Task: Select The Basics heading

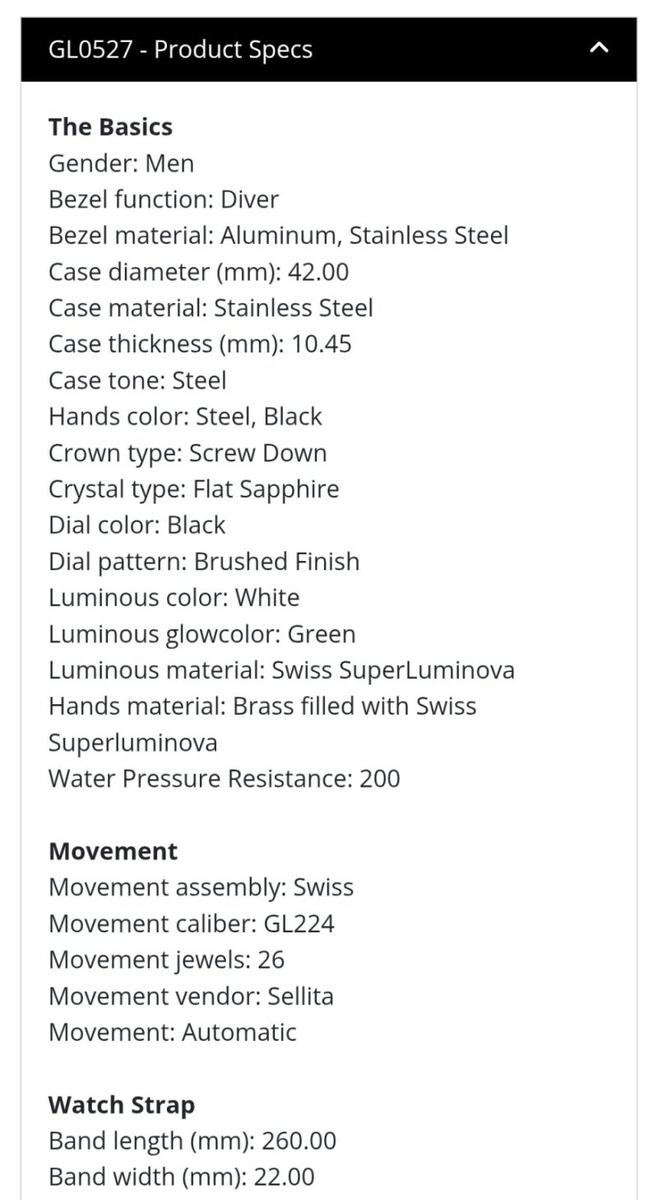Action: click(110, 127)
